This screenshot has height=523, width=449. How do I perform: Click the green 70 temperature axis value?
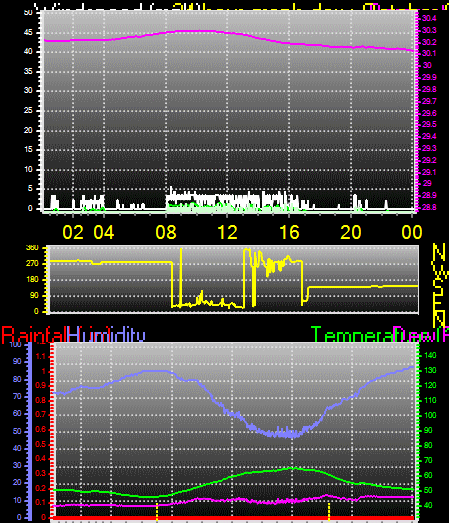point(428,461)
